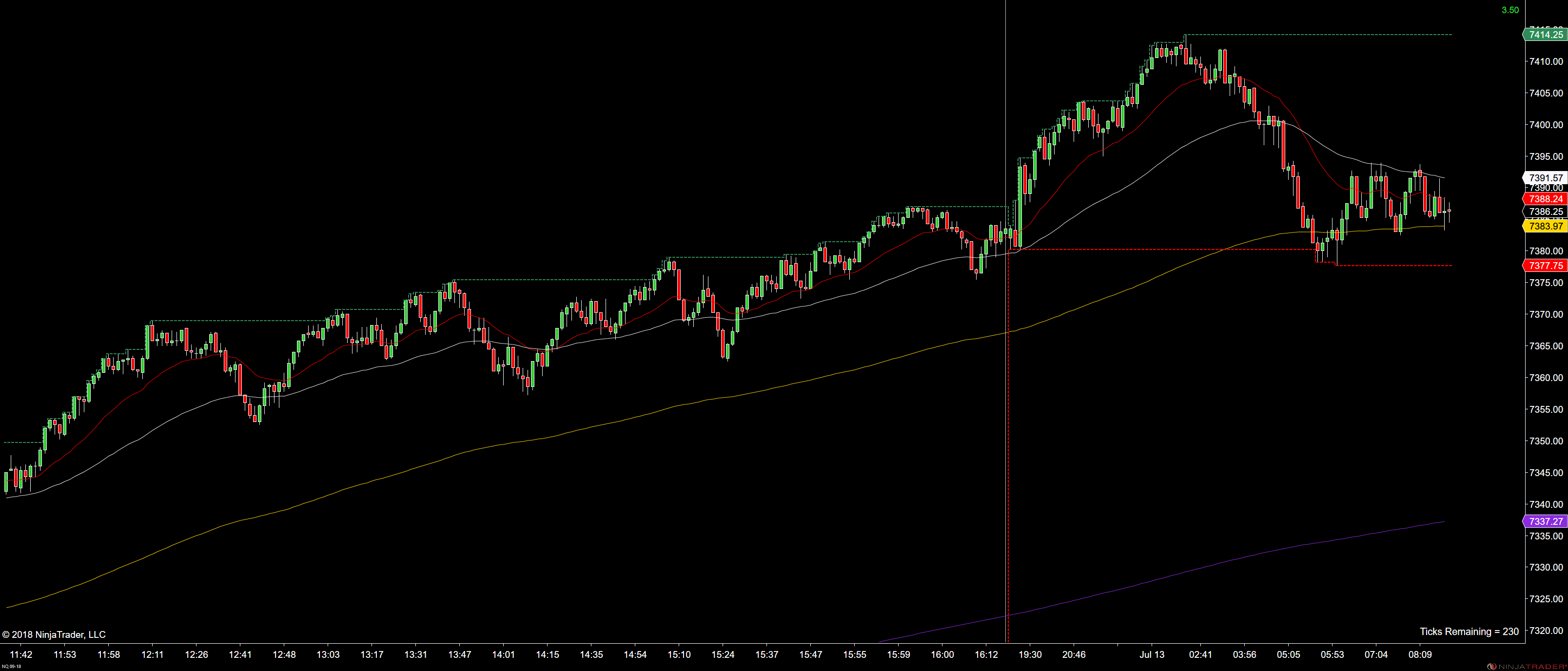This screenshot has width=1568, height=671.
Task: Click the 13:03 time axis label
Action: (x=328, y=654)
